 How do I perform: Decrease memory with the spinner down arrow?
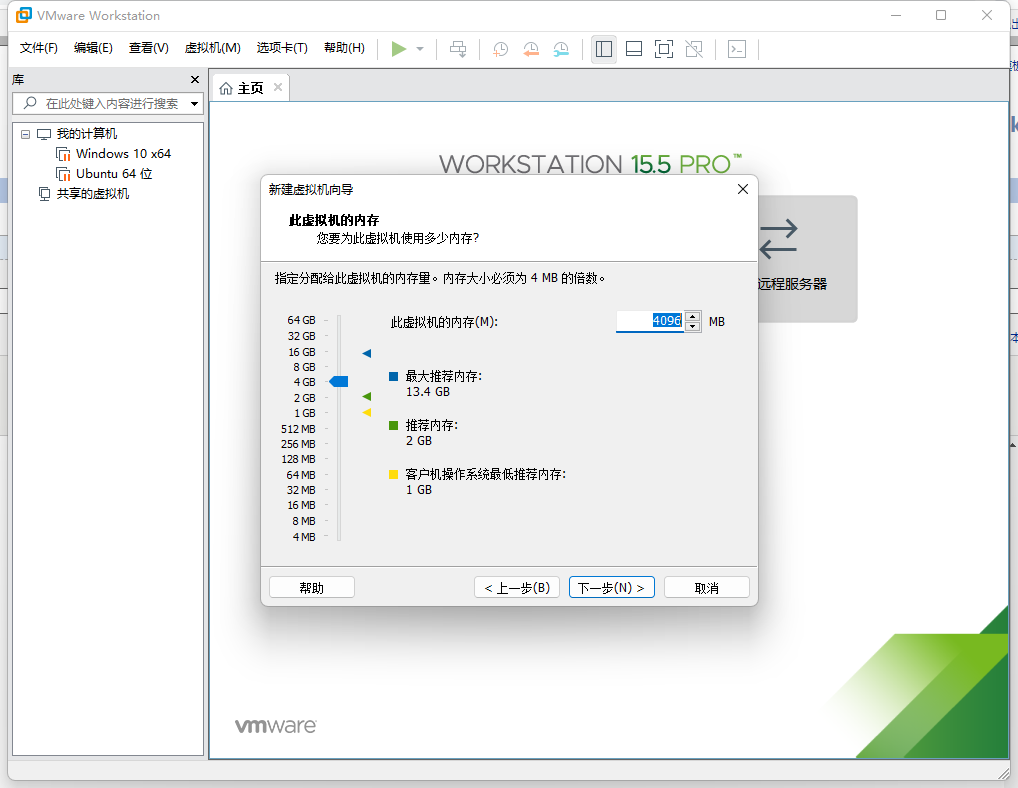693,326
